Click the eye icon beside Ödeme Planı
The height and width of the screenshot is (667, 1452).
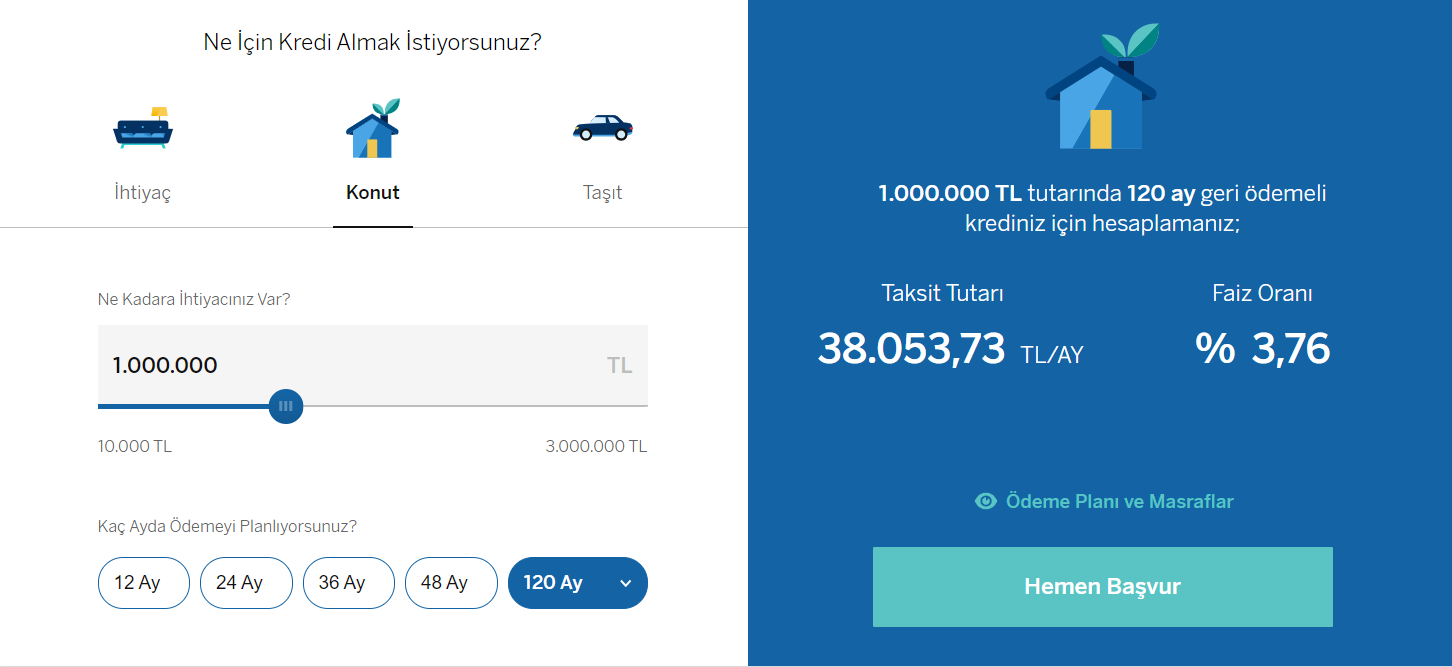pyautogui.click(x=986, y=501)
